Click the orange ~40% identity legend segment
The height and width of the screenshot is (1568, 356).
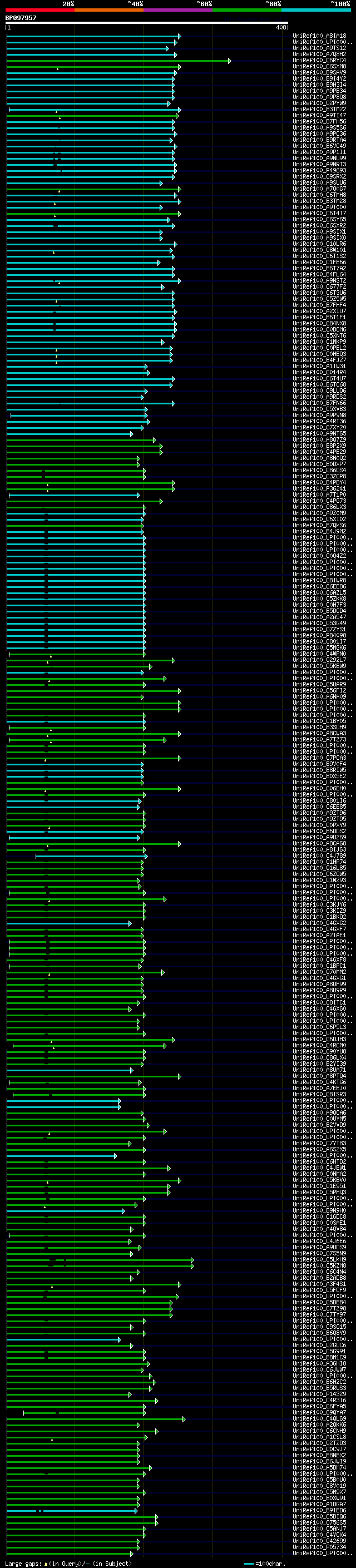pyautogui.click(x=109, y=11)
